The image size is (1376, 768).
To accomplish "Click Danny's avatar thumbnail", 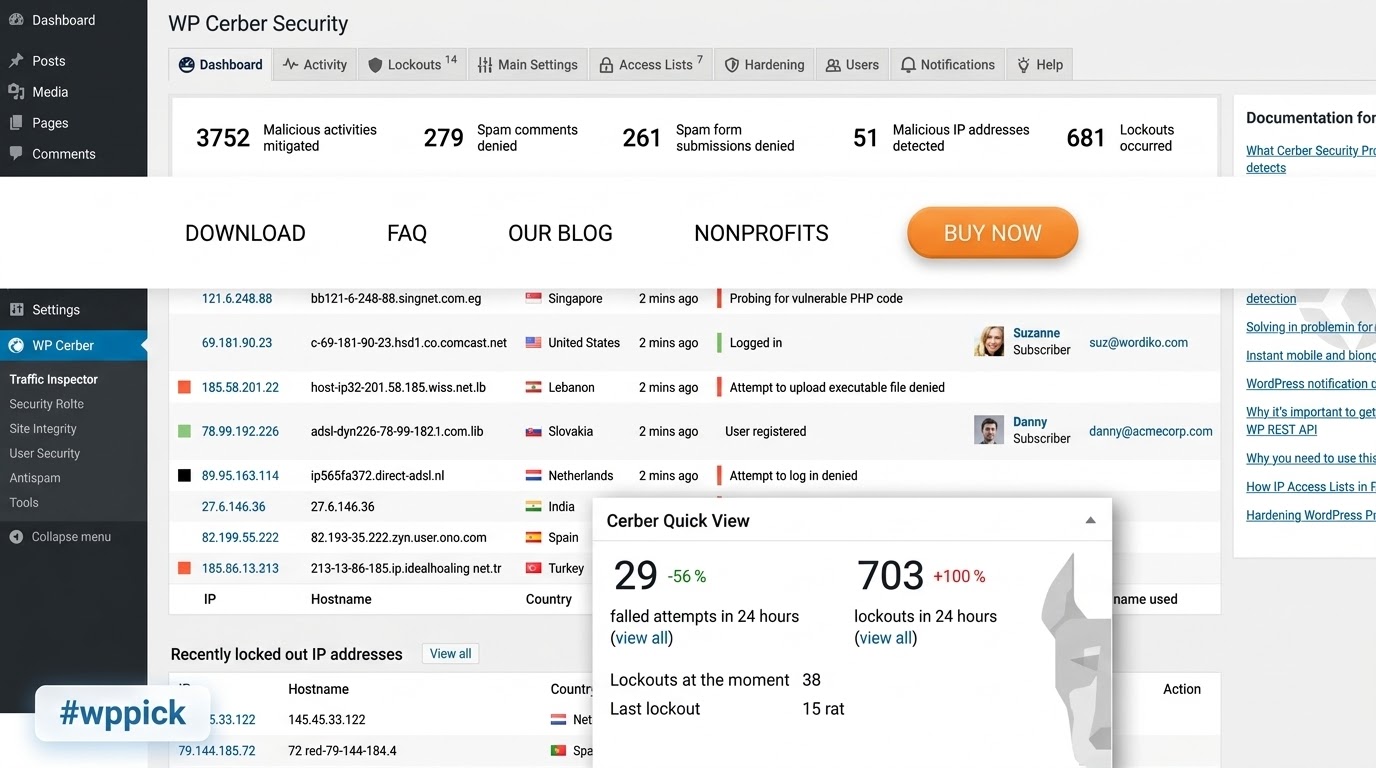I will click(989, 430).
